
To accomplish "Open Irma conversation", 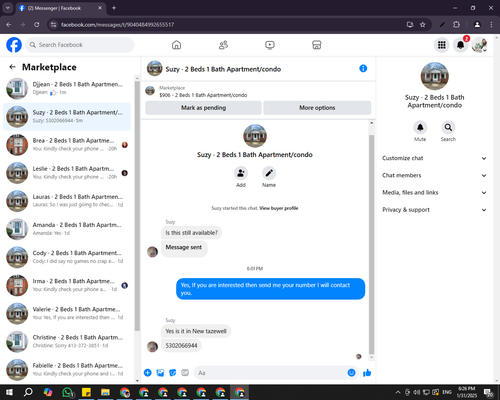I will (x=67, y=285).
